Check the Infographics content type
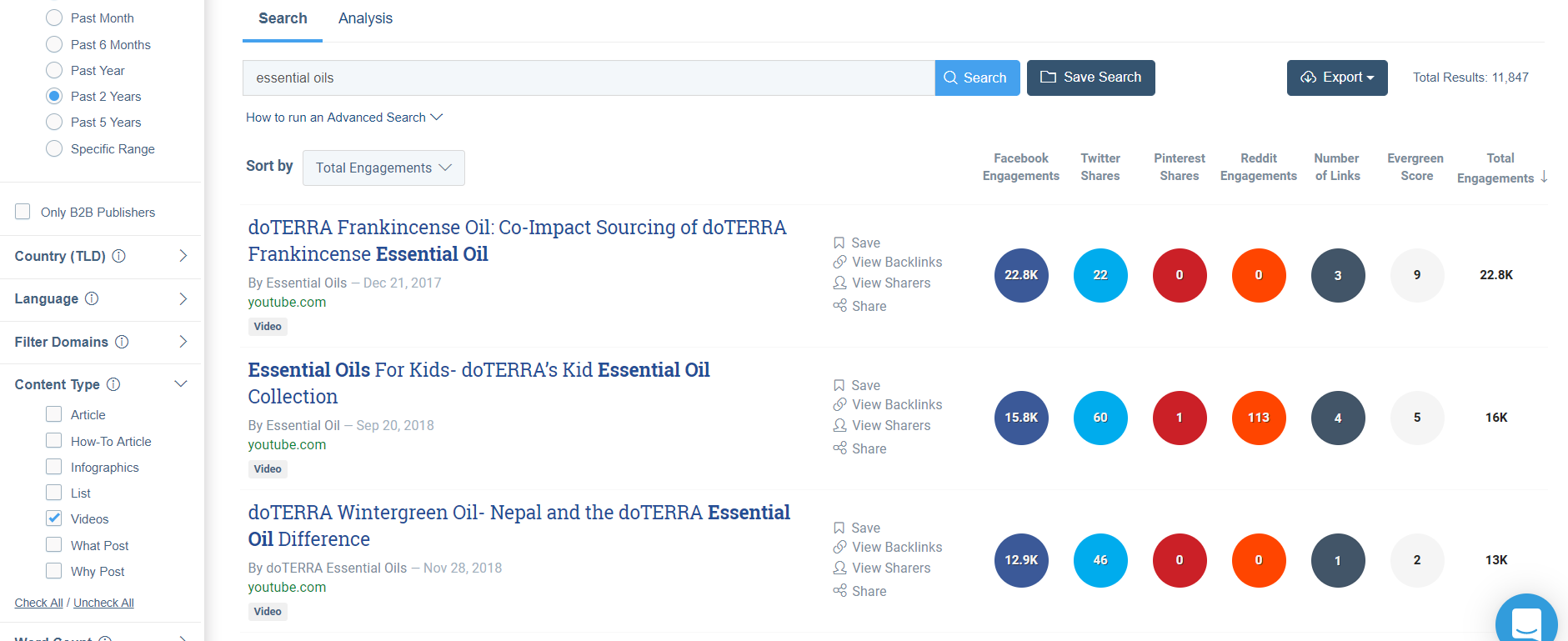Screen dimensions: 1568x641 click(53, 467)
